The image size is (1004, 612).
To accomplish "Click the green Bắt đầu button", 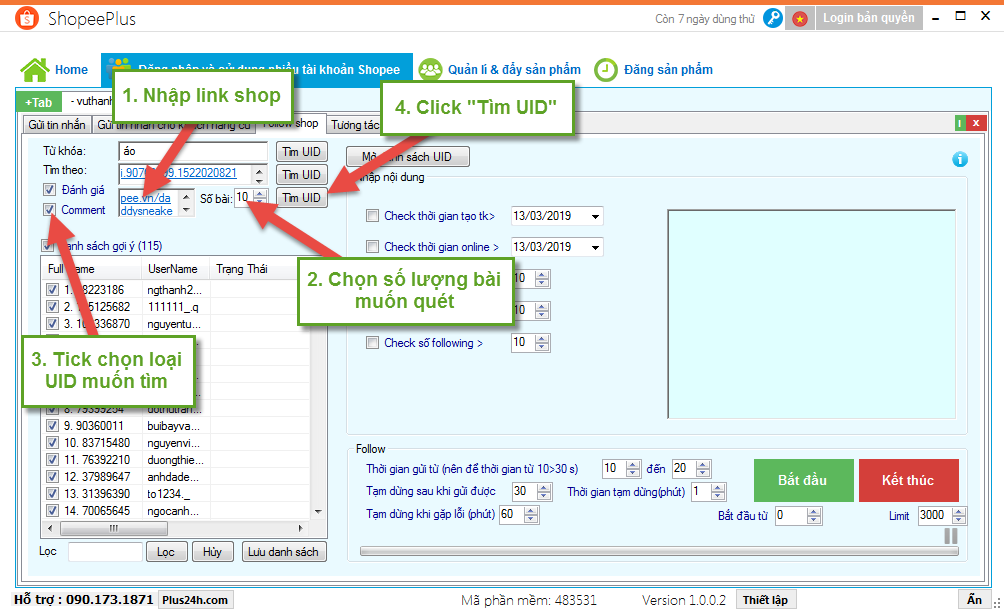I will point(803,480).
